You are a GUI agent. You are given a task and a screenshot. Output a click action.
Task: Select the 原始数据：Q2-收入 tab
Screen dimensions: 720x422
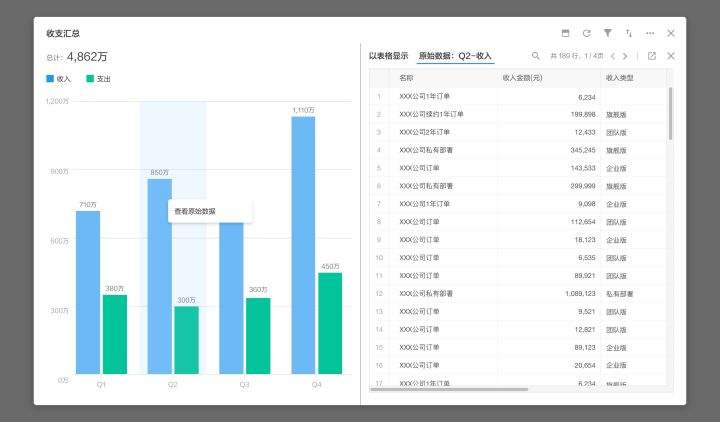tap(455, 56)
